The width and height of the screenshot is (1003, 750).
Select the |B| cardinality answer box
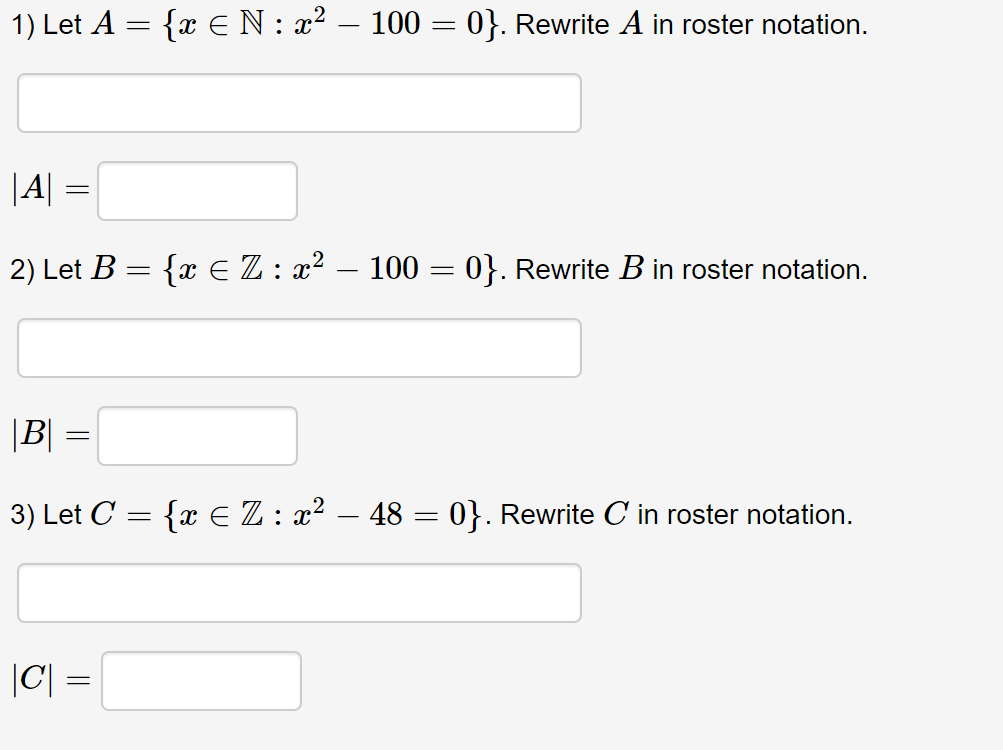(x=196, y=435)
